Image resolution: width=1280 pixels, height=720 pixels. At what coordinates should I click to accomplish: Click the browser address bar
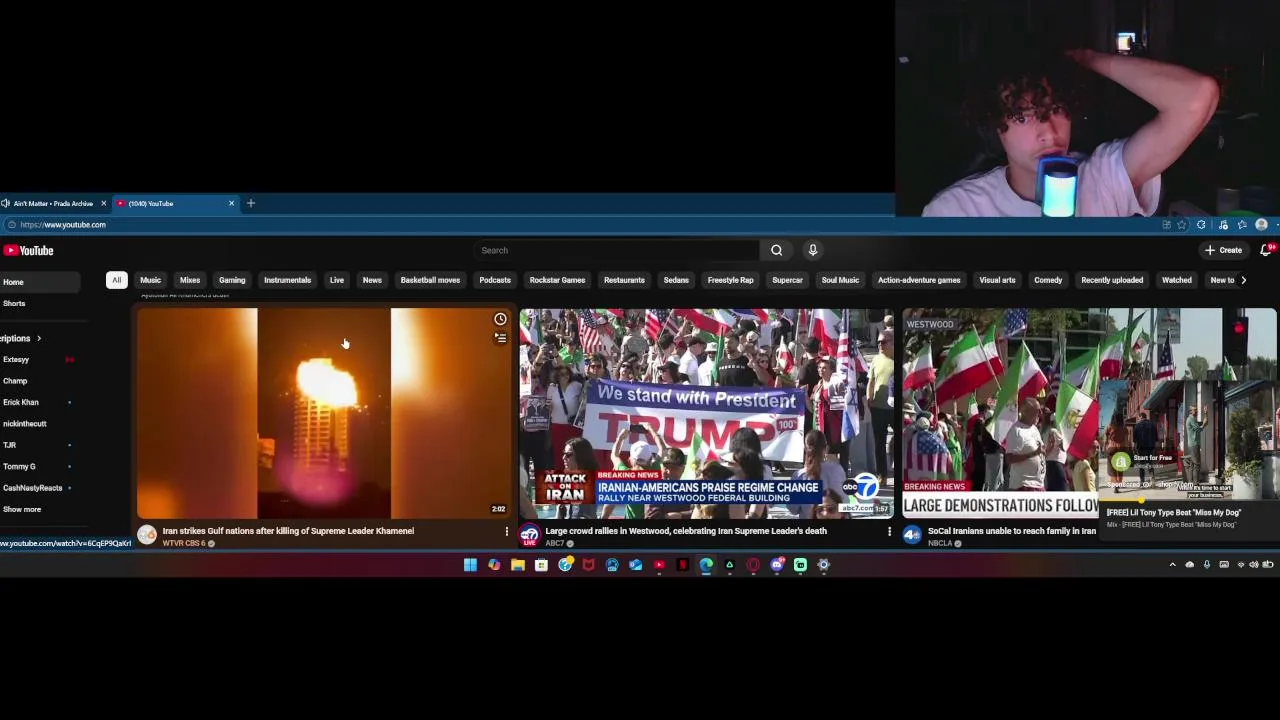[x=580, y=225]
